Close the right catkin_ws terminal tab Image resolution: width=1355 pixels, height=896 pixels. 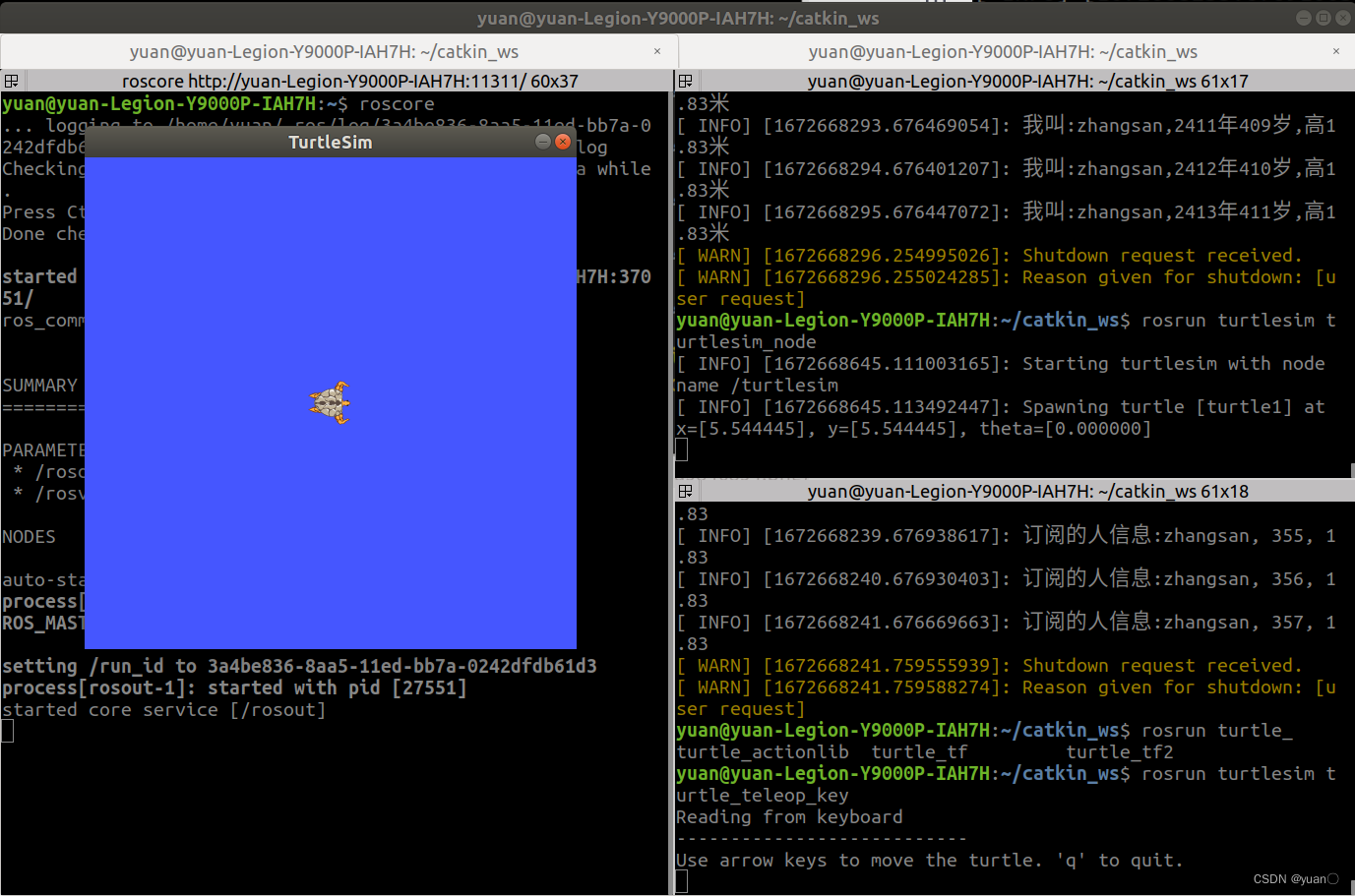tap(1336, 51)
